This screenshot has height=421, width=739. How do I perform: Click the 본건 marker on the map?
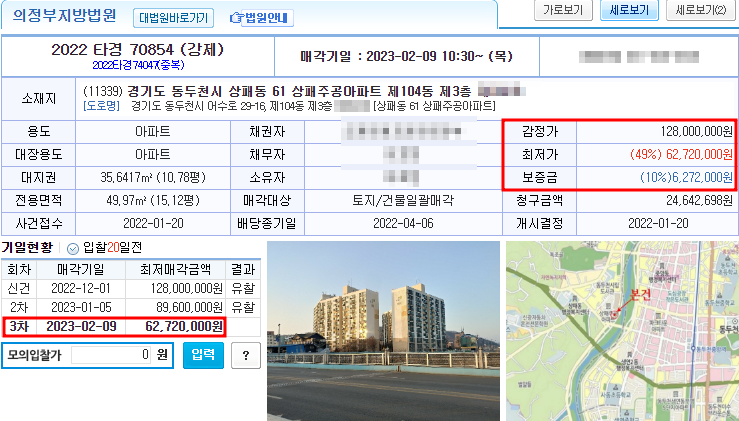pyautogui.click(x=640, y=295)
